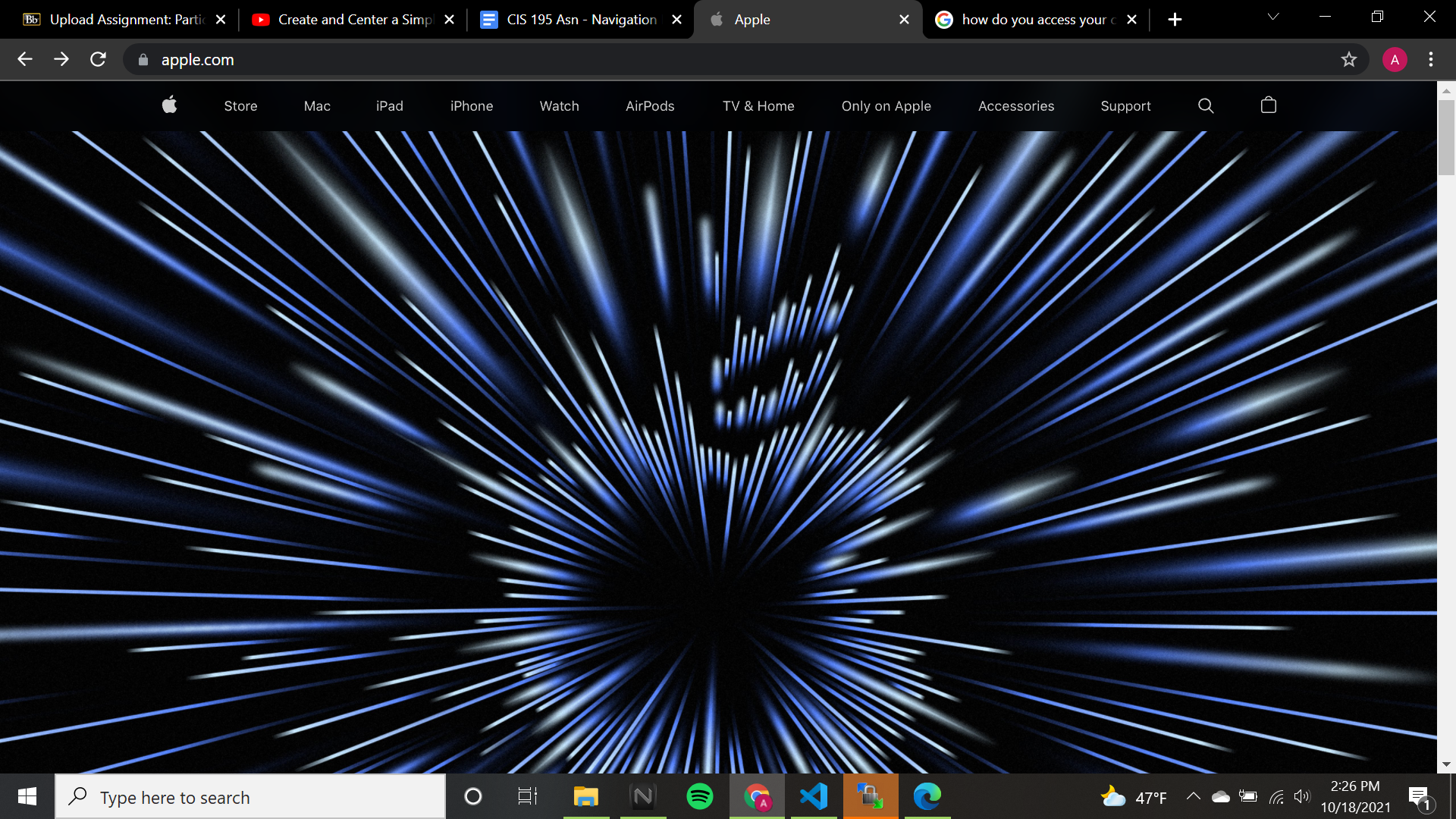
Task: Open Chrome three-dot menu
Action: coord(1430,59)
